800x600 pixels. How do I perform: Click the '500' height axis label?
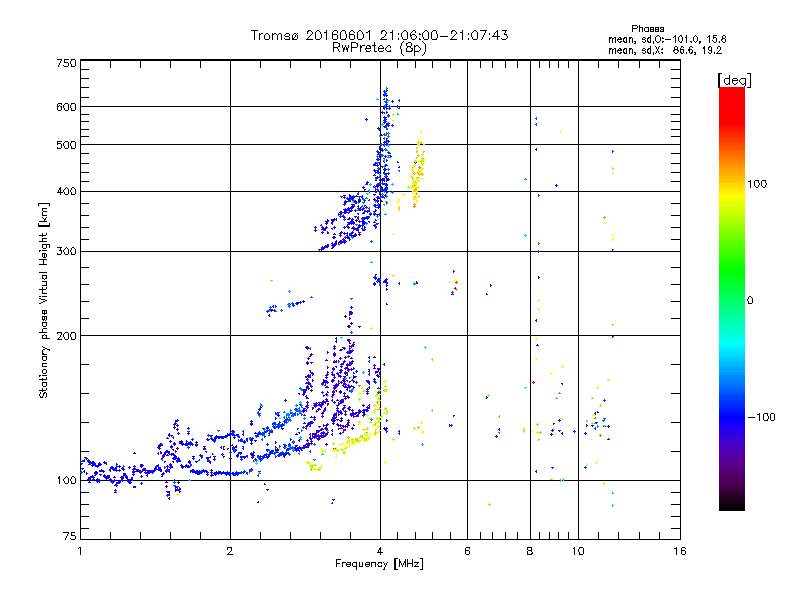pos(66,145)
